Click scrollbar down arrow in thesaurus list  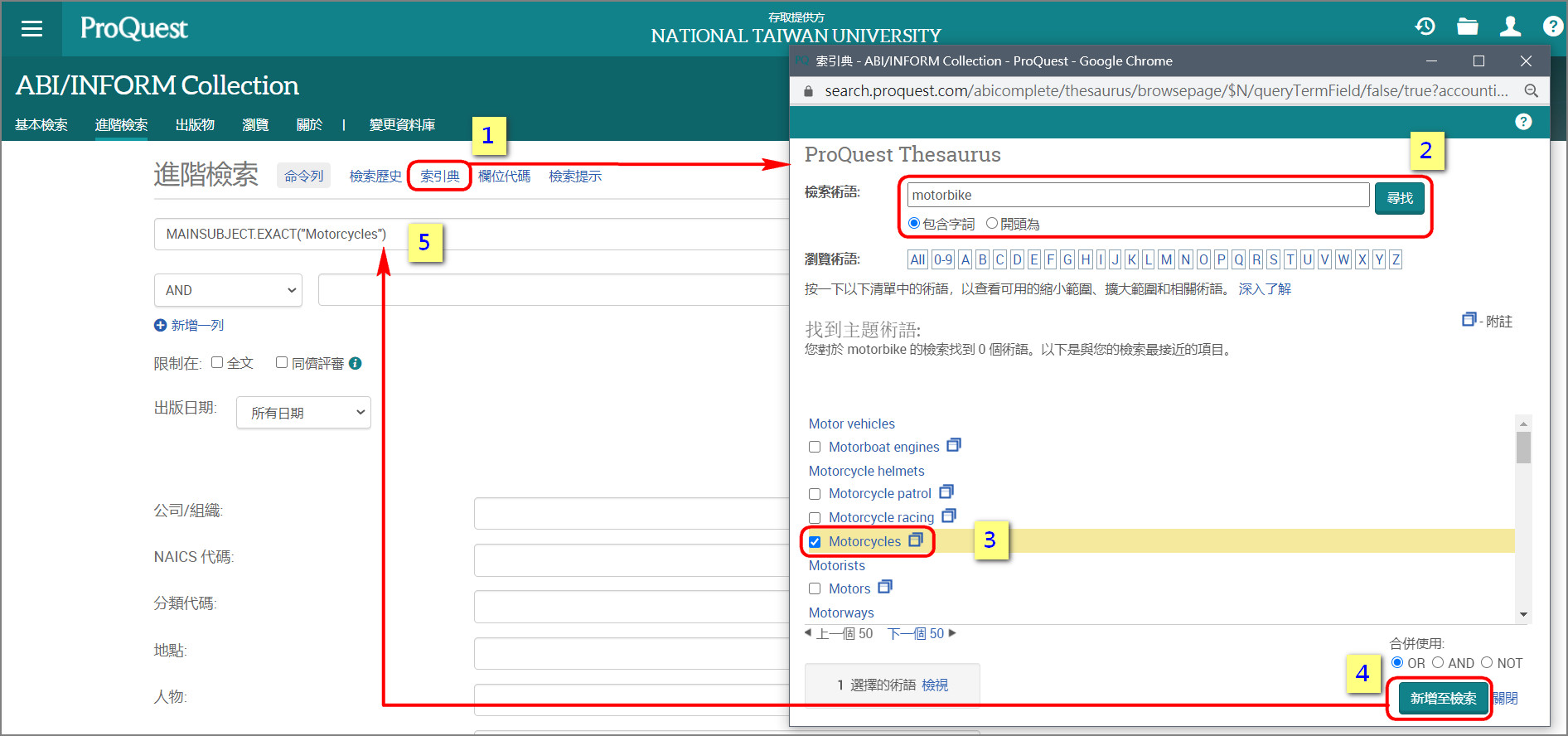pyautogui.click(x=1523, y=615)
